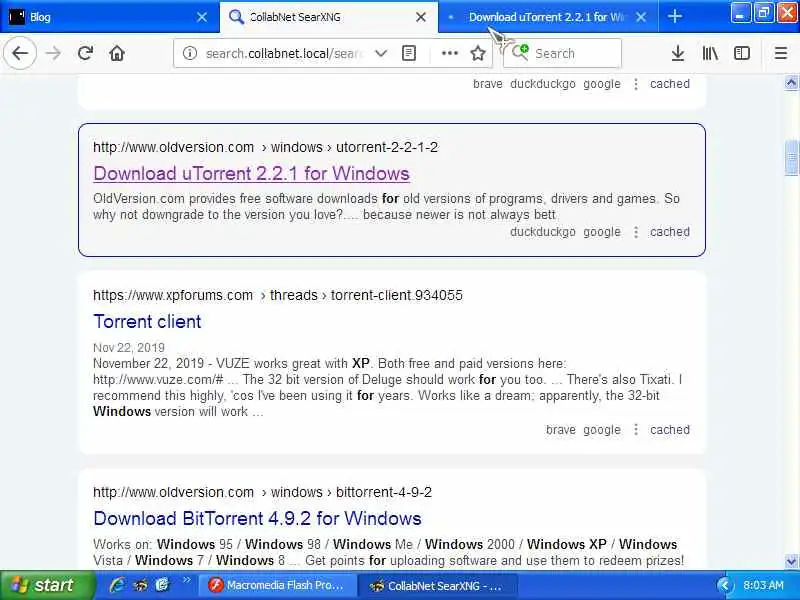Viewport: 800px width, 600px height.
Task: Click the page scrollbar down arrow
Action: [791, 561]
